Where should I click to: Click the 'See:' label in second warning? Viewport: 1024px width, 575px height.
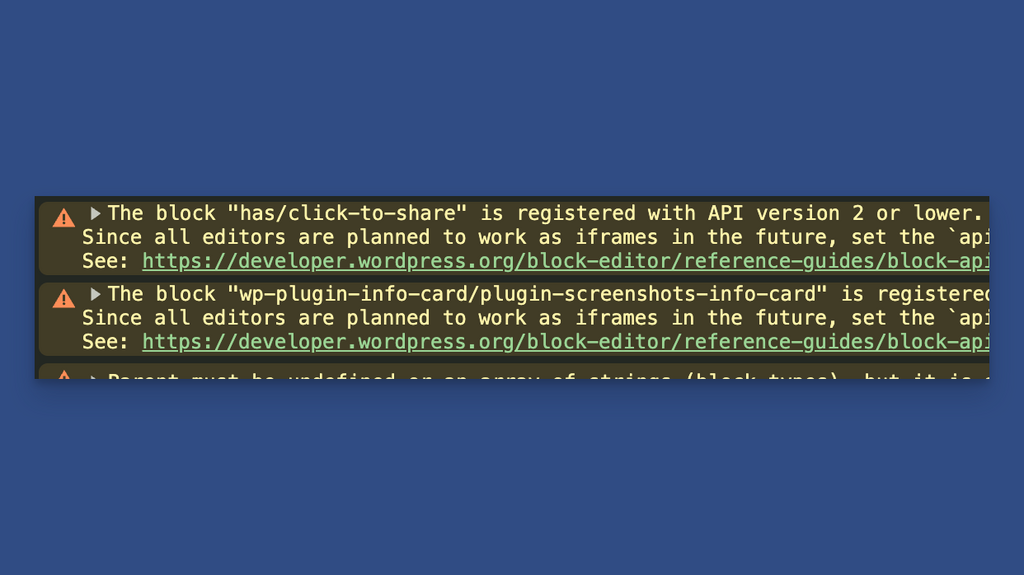point(106,342)
